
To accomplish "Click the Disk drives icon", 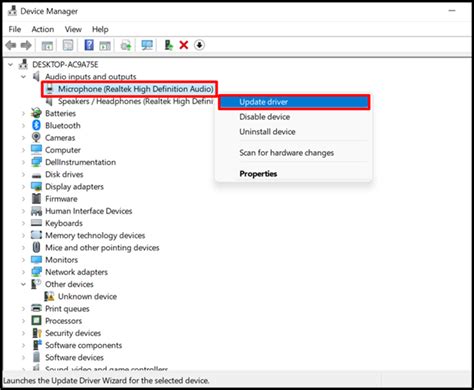I will click(36, 175).
